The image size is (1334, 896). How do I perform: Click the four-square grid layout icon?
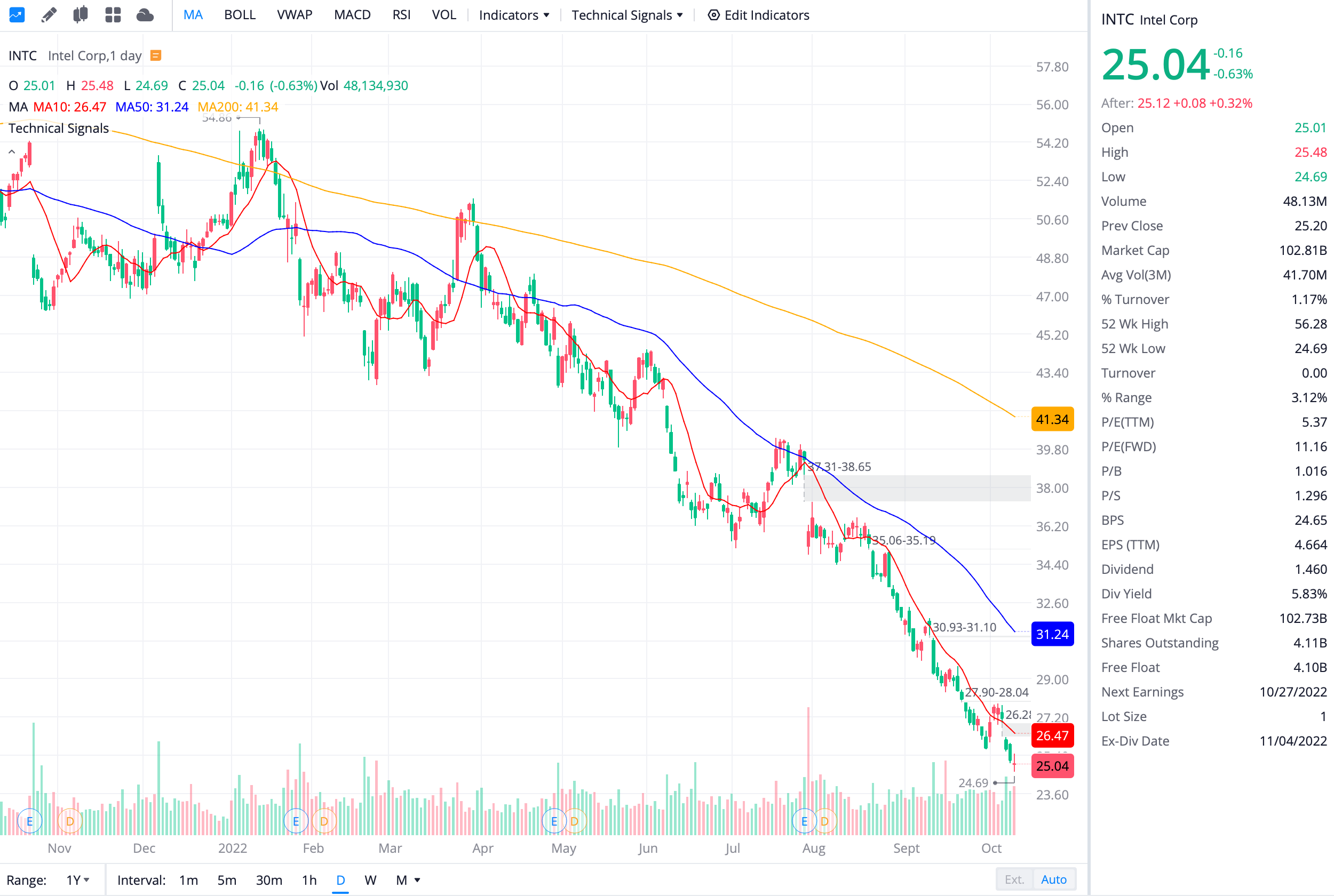113,15
